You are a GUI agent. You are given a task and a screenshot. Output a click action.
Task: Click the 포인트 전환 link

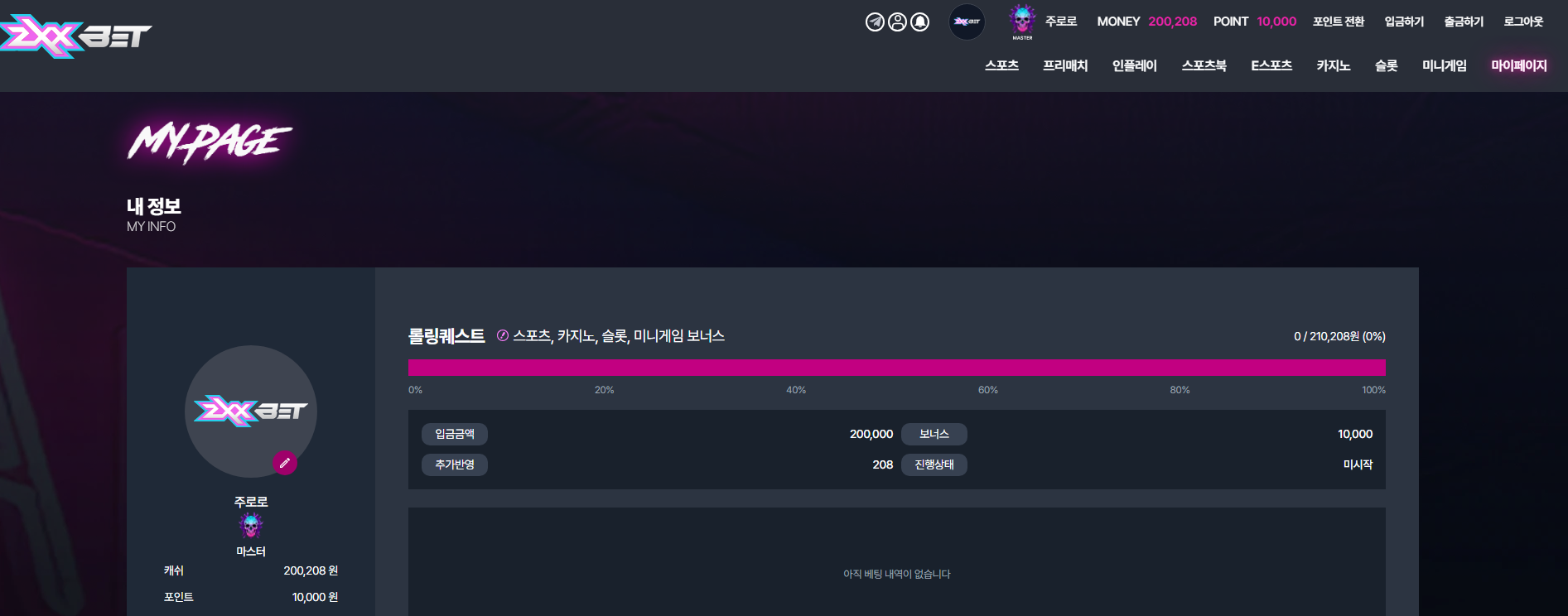1339,22
